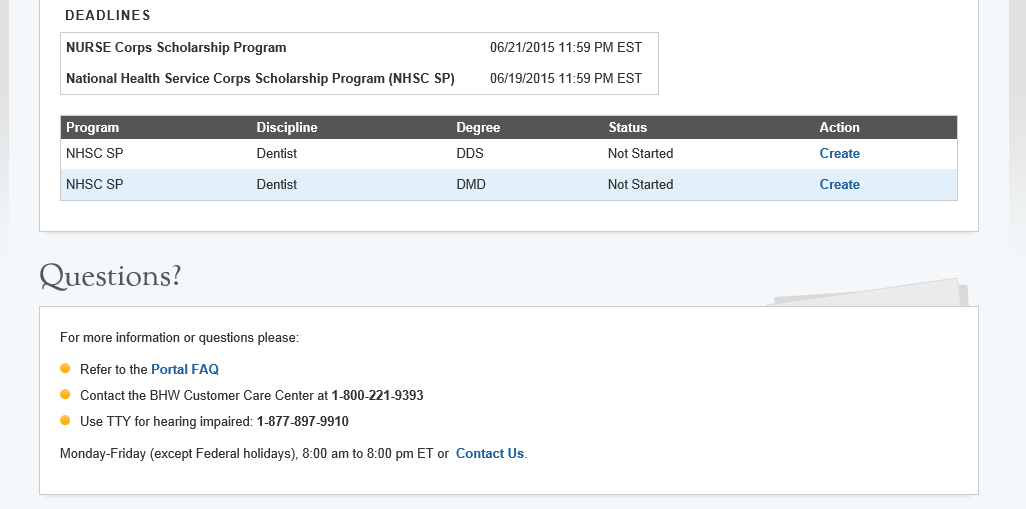
Task: Click the Program column header
Action: point(92,128)
